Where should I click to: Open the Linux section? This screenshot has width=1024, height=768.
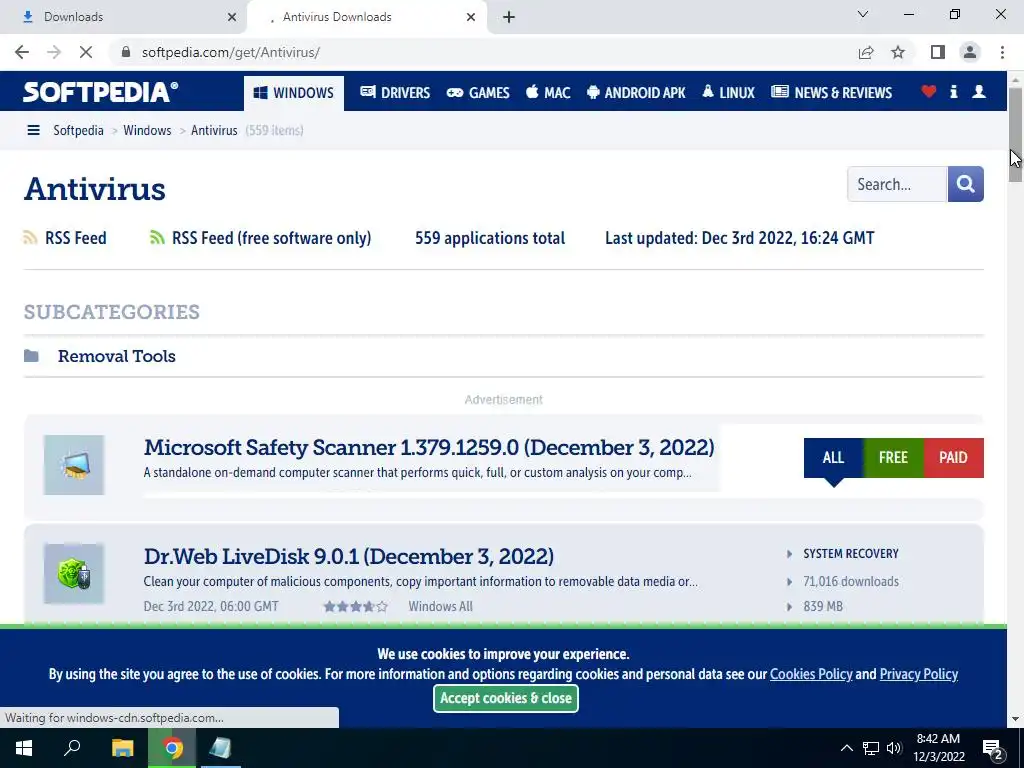click(728, 93)
